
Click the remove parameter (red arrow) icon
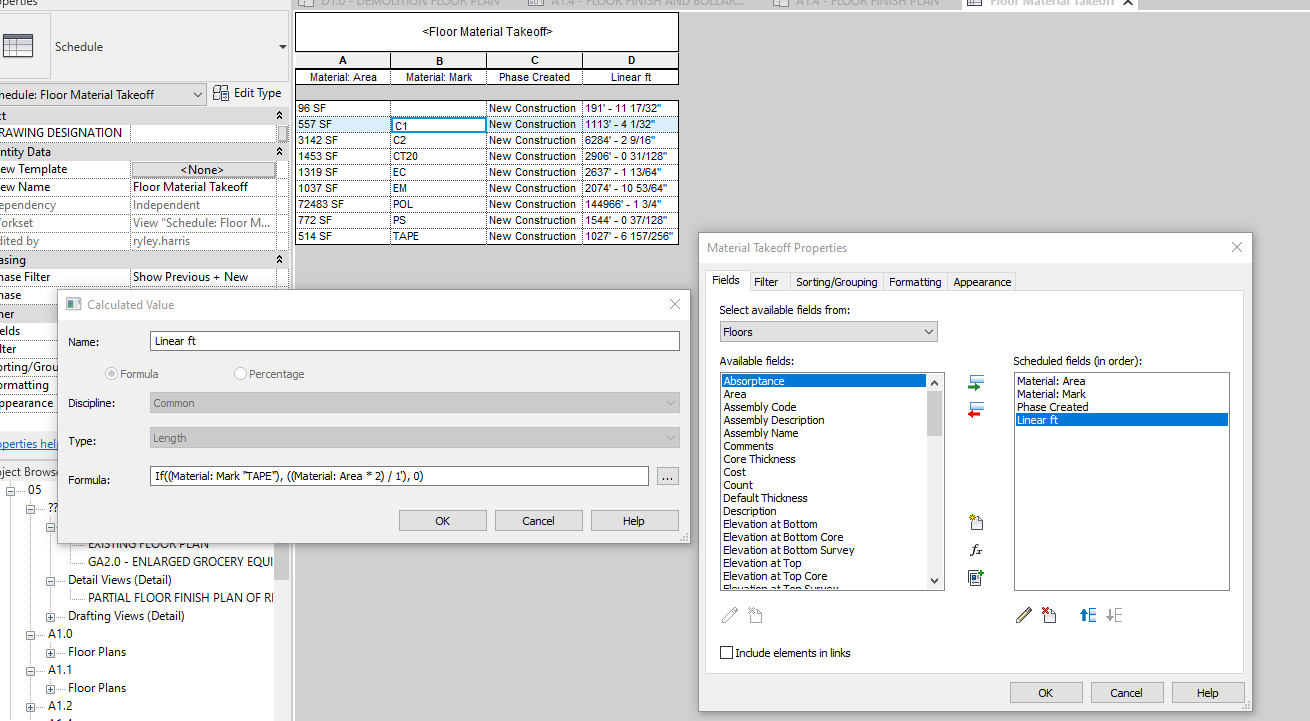976,410
